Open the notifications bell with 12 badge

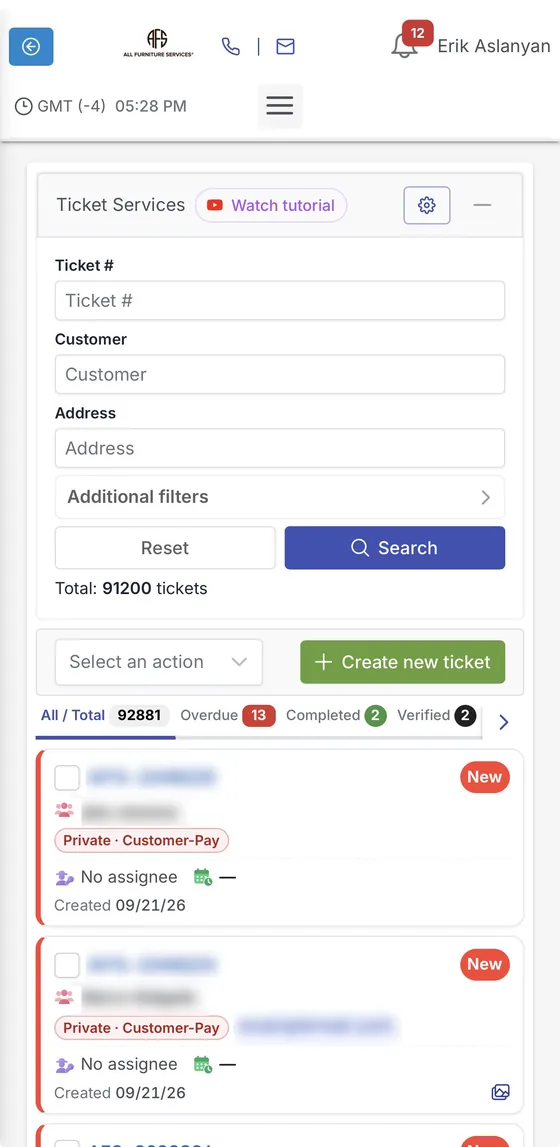click(x=409, y=42)
